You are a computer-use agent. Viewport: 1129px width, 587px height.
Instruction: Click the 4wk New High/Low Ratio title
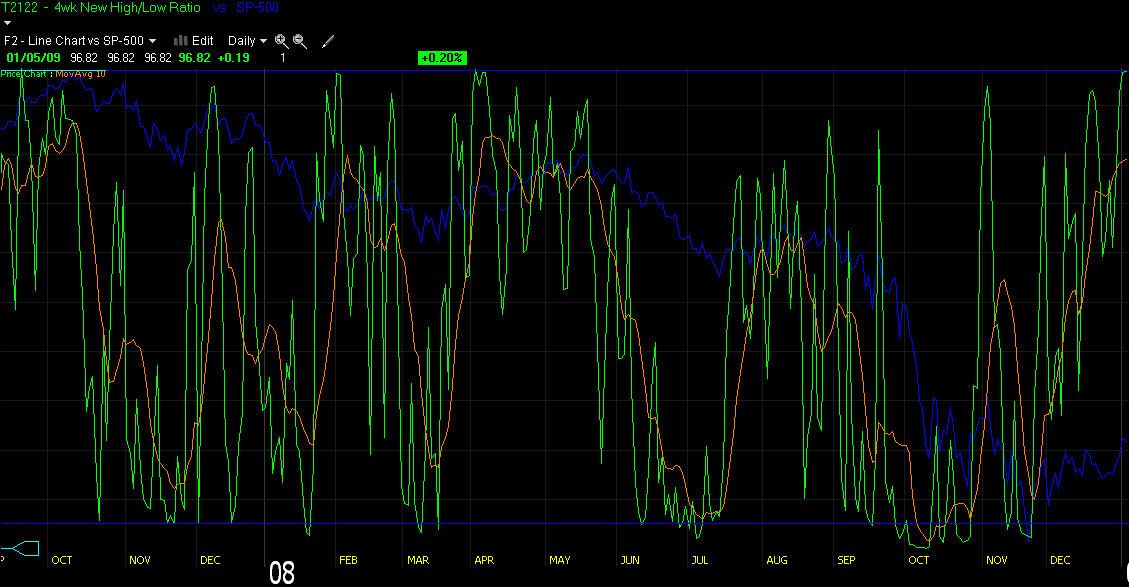click(x=127, y=8)
